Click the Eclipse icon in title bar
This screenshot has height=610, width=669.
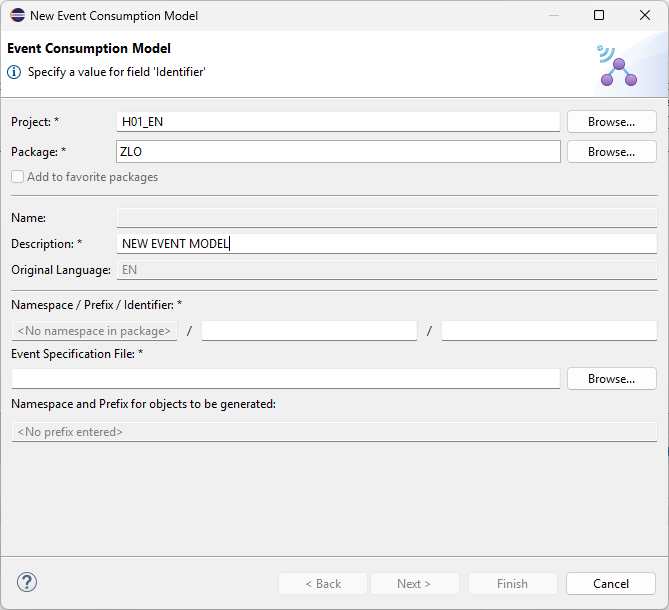click(x=17, y=16)
